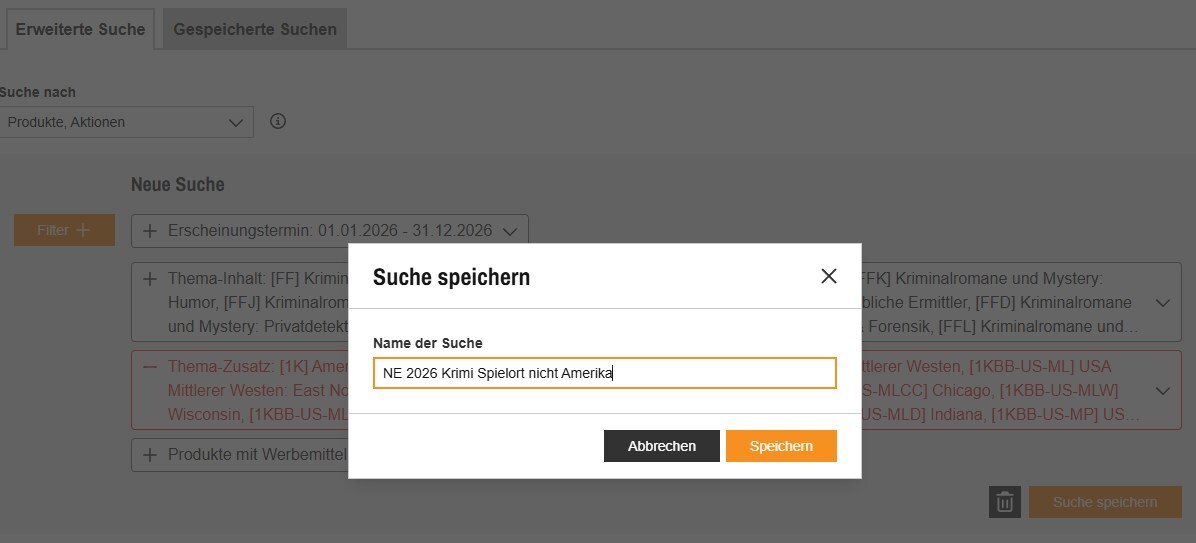
Task: Click into the Name der Suche field
Action: point(604,373)
